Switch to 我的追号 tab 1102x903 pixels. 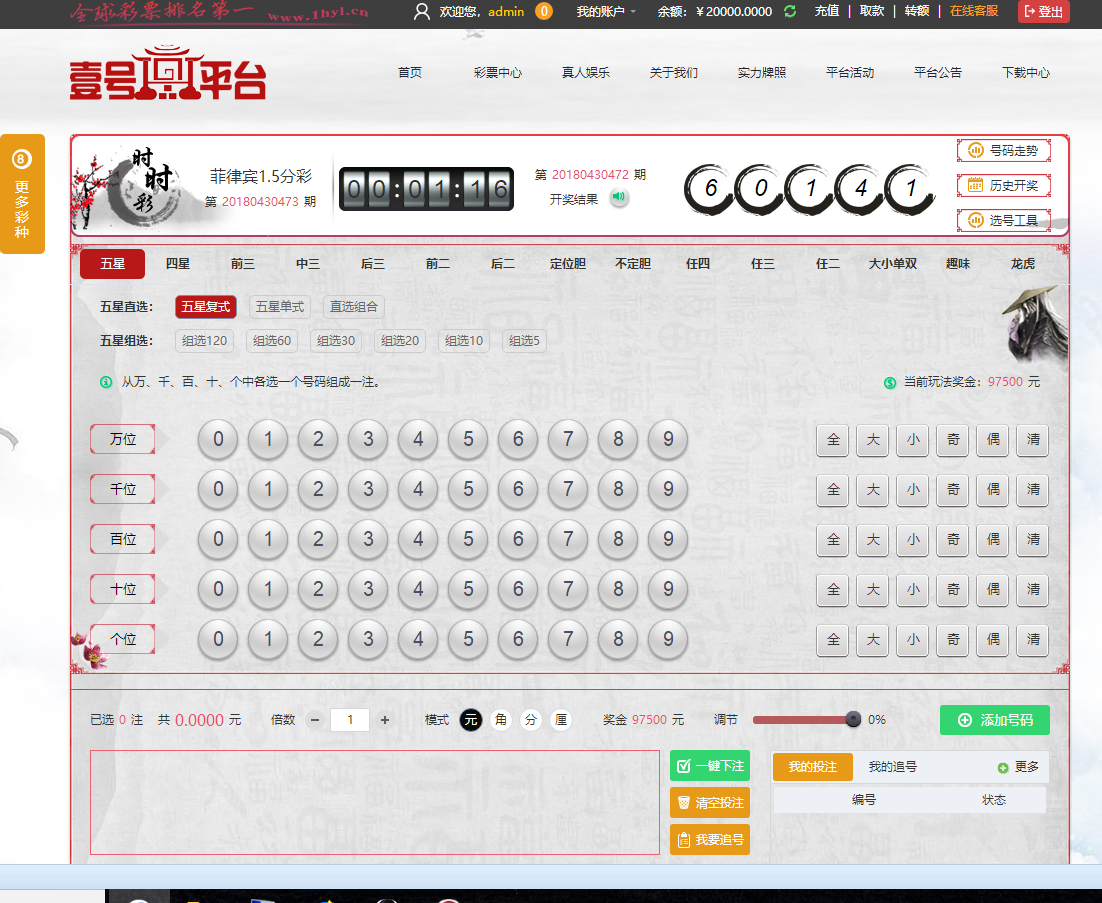pyautogui.click(x=892, y=767)
